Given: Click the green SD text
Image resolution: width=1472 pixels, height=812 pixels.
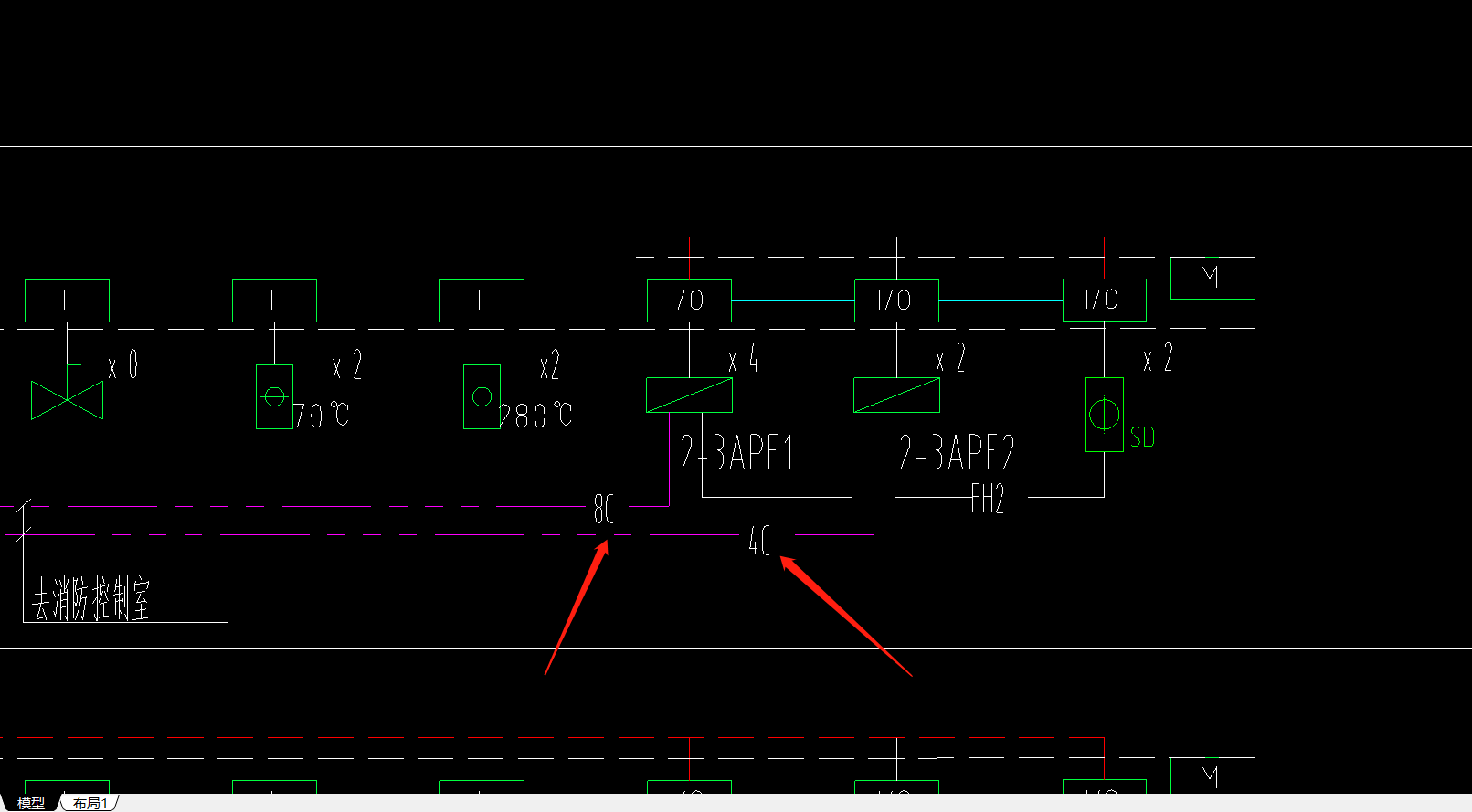Looking at the screenshot, I should tap(1142, 438).
